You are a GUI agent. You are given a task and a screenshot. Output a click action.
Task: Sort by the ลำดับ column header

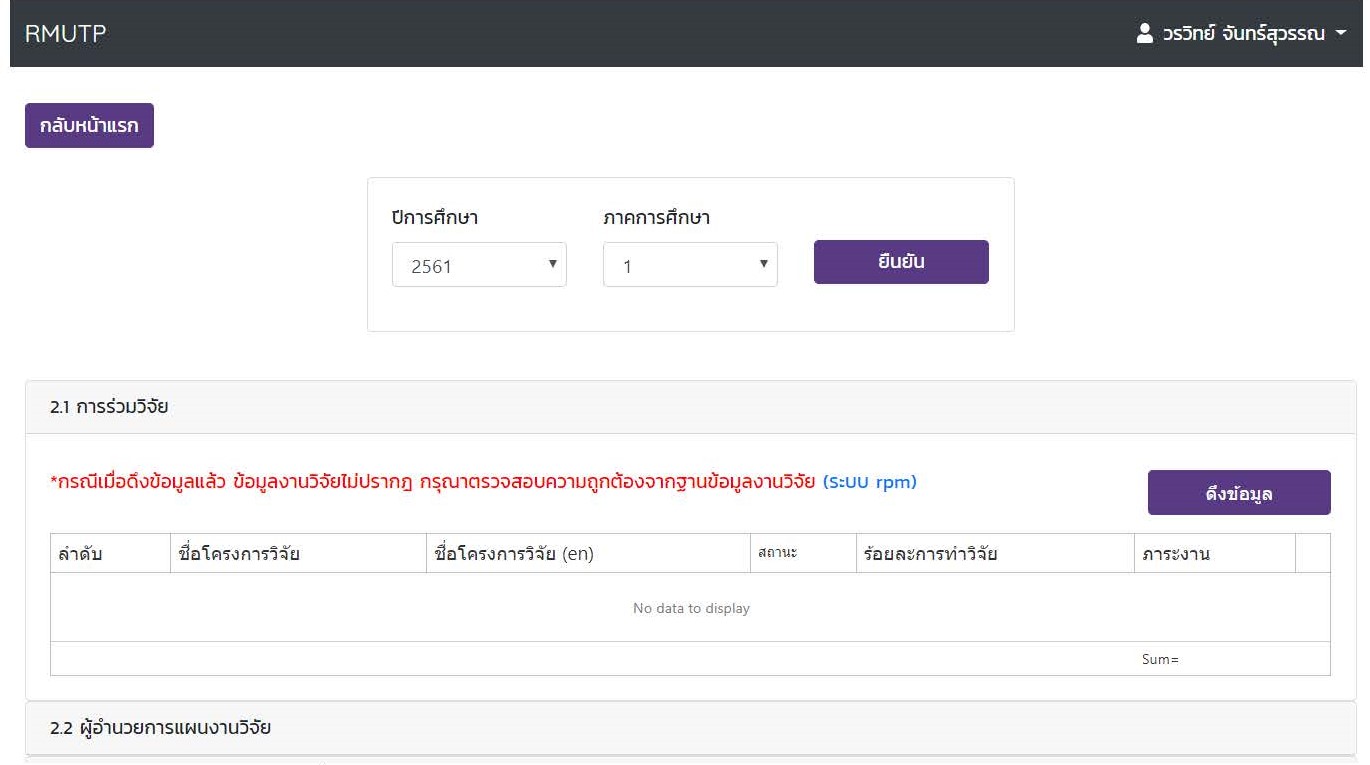point(81,554)
